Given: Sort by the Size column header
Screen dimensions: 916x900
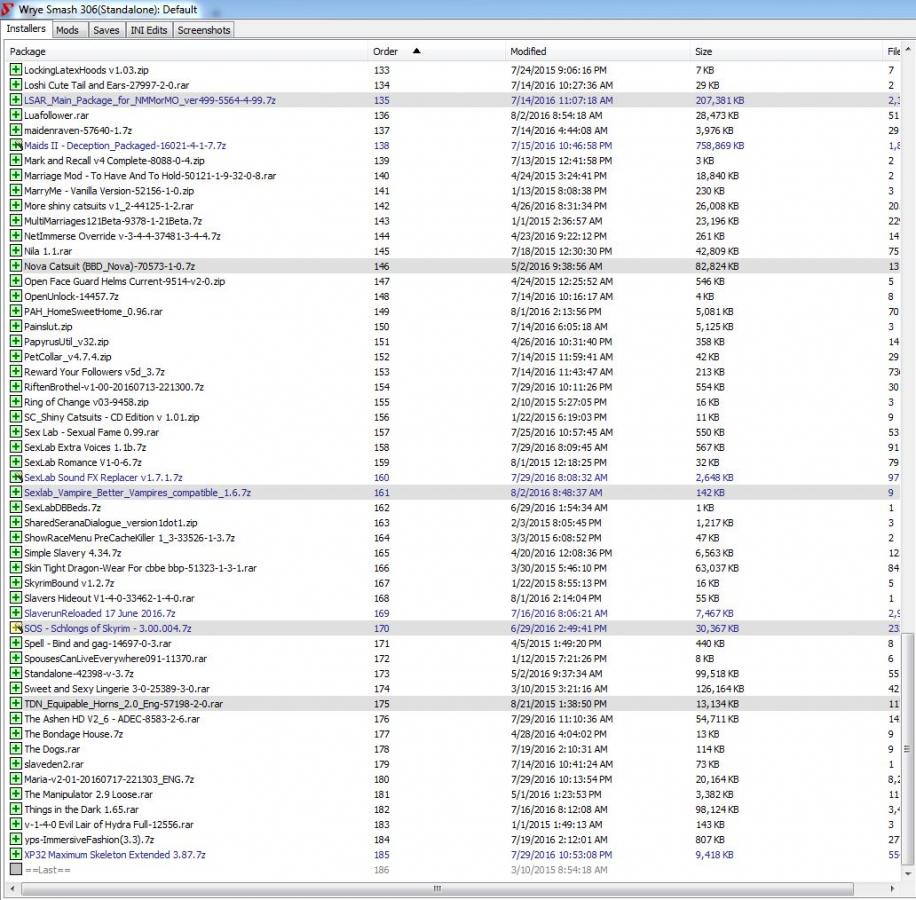Looking at the screenshot, I should click(786, 51).
